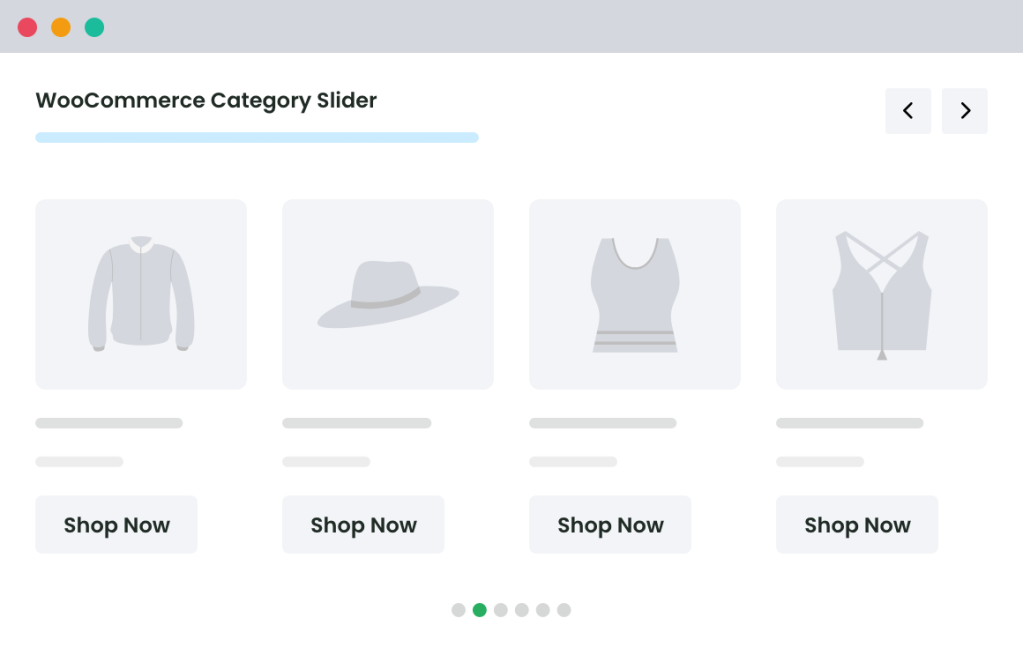Click Shop Now under the hat
This screenshot has width=1023, height=670.
coord(363,525)
